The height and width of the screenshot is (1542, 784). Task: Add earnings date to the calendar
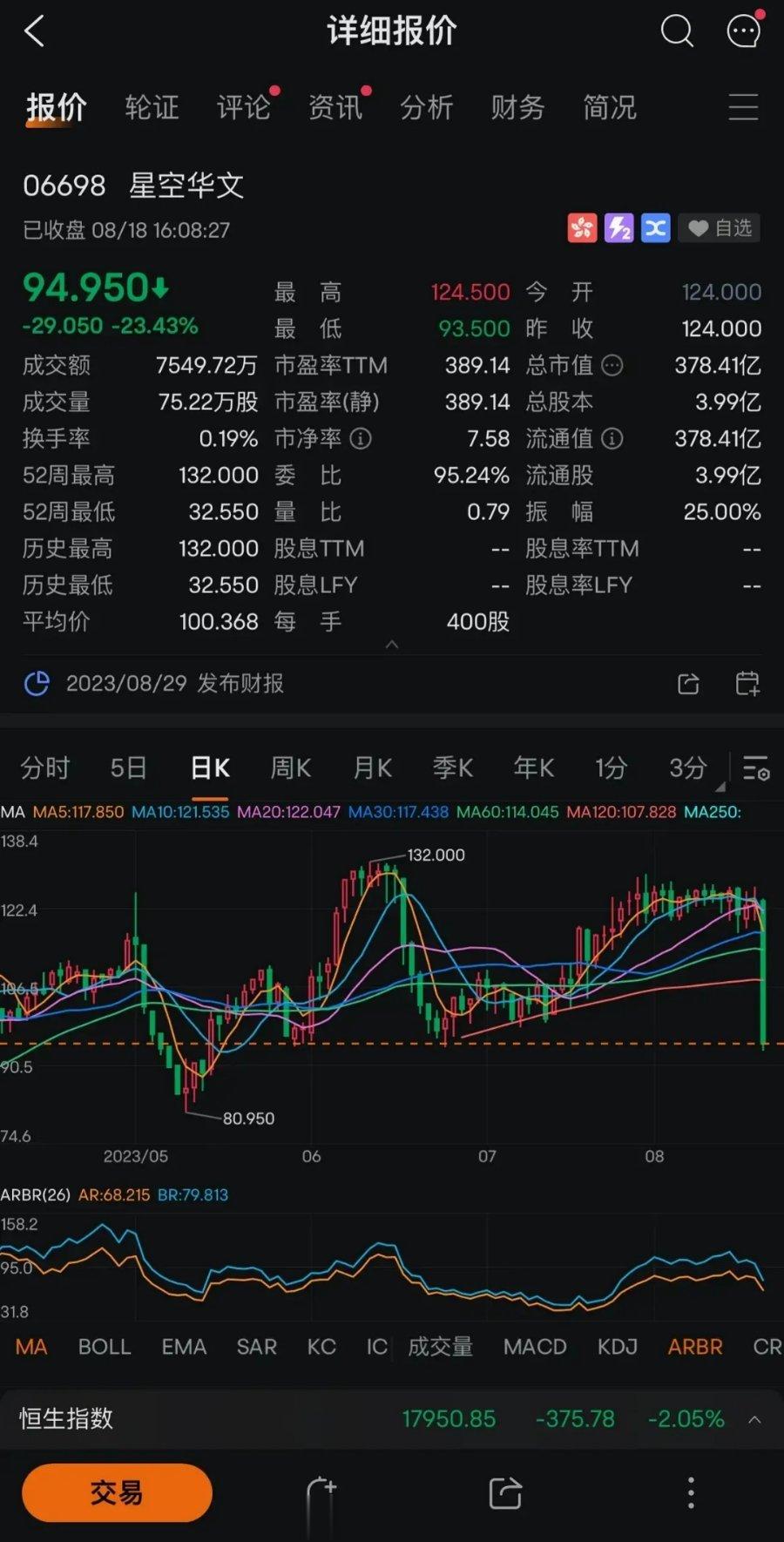tap(747, 684)
